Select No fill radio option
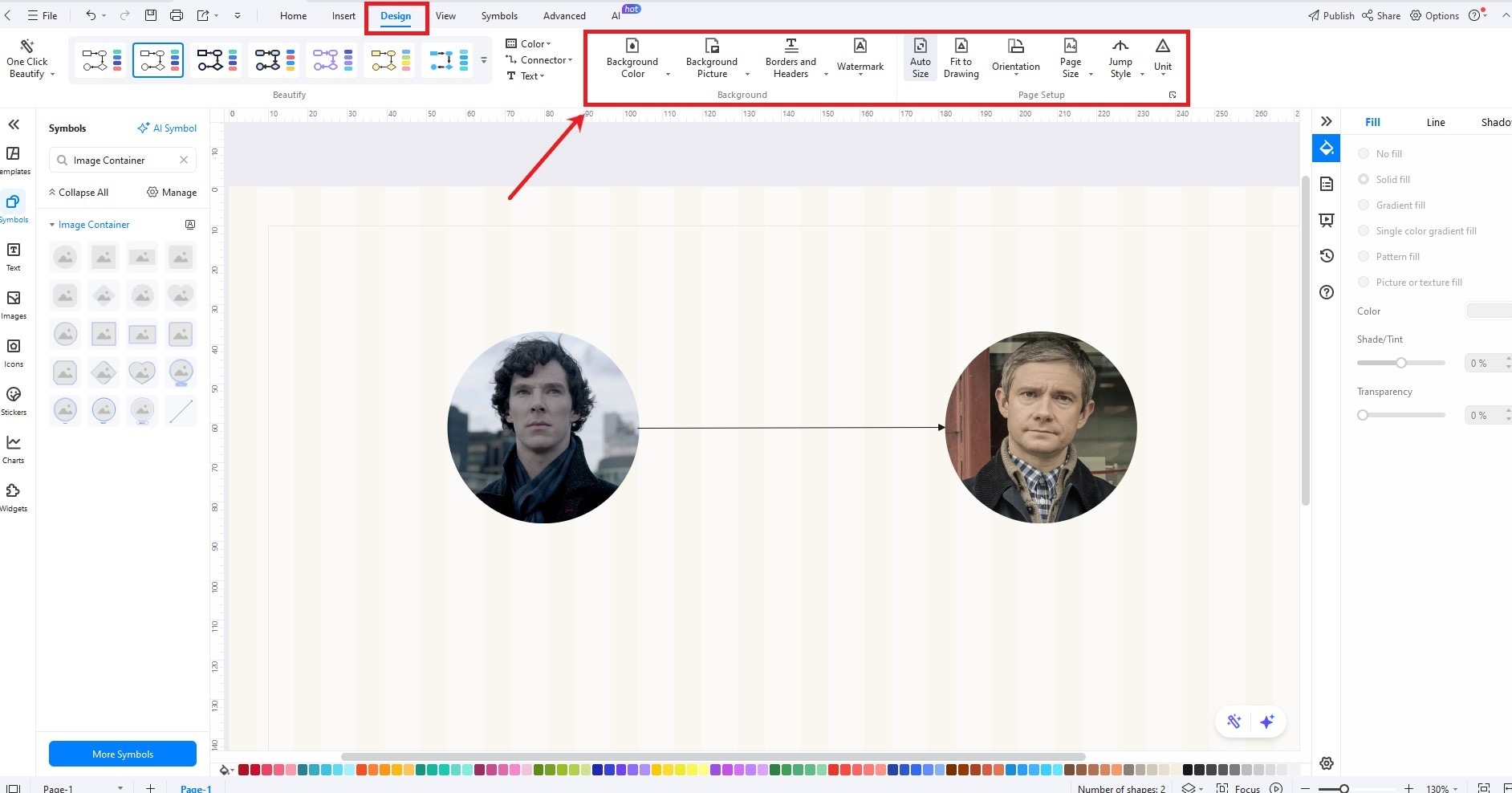Viewport: 1512px width, 793px height. 1363,153
